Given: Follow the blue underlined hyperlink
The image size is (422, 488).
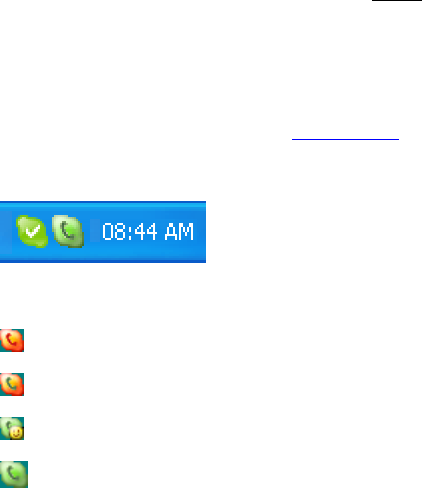Looking at the screenshot, I should [345, 139].
